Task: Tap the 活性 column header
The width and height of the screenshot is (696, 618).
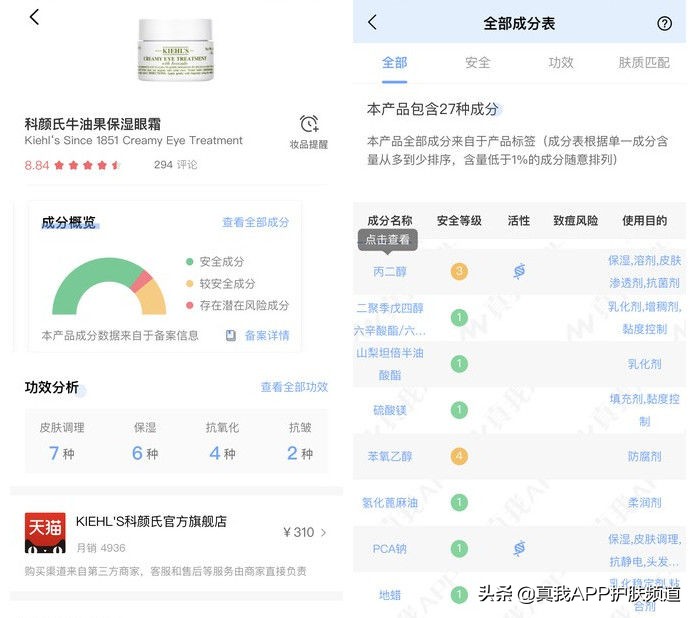Action: click(518, 220)
